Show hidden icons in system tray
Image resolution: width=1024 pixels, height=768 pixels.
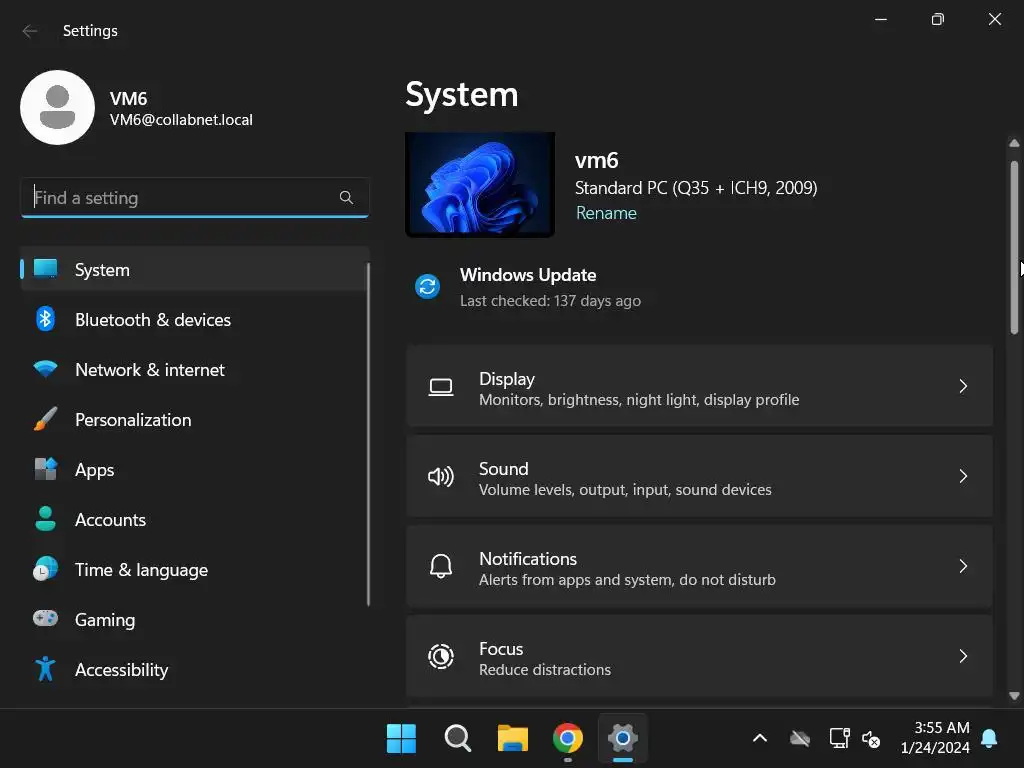[x=760, y=739]
